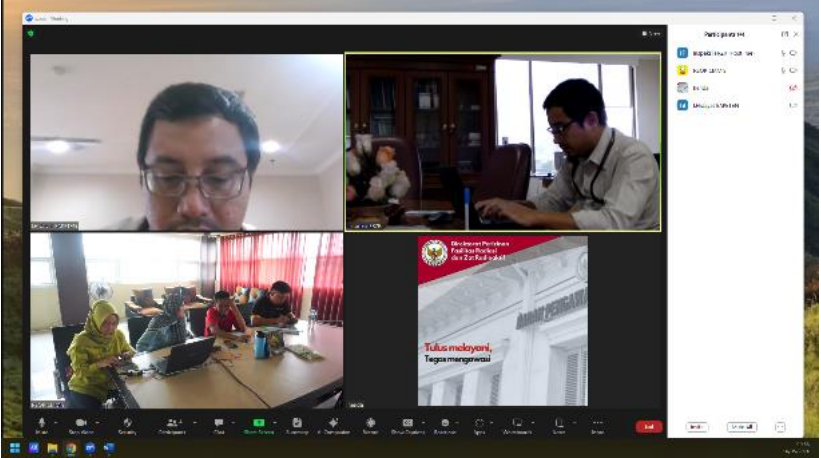Select the meeting room group video tile
Image resolution: width=821 pixels, height=458 pixels.
[x=186, y=320]
